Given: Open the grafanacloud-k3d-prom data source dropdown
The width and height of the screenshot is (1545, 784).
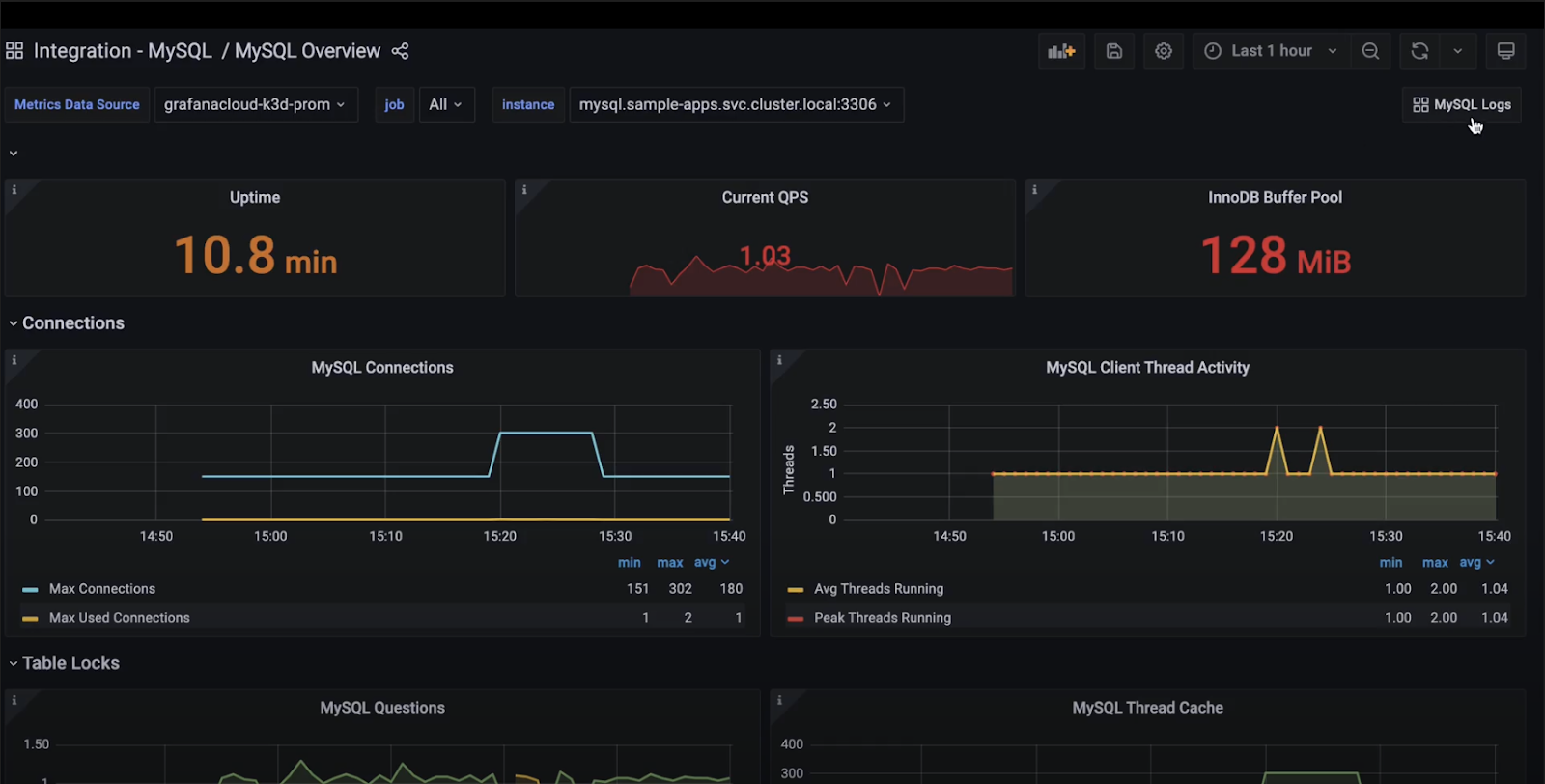Looking at the screenshot, I should [256, 104].
